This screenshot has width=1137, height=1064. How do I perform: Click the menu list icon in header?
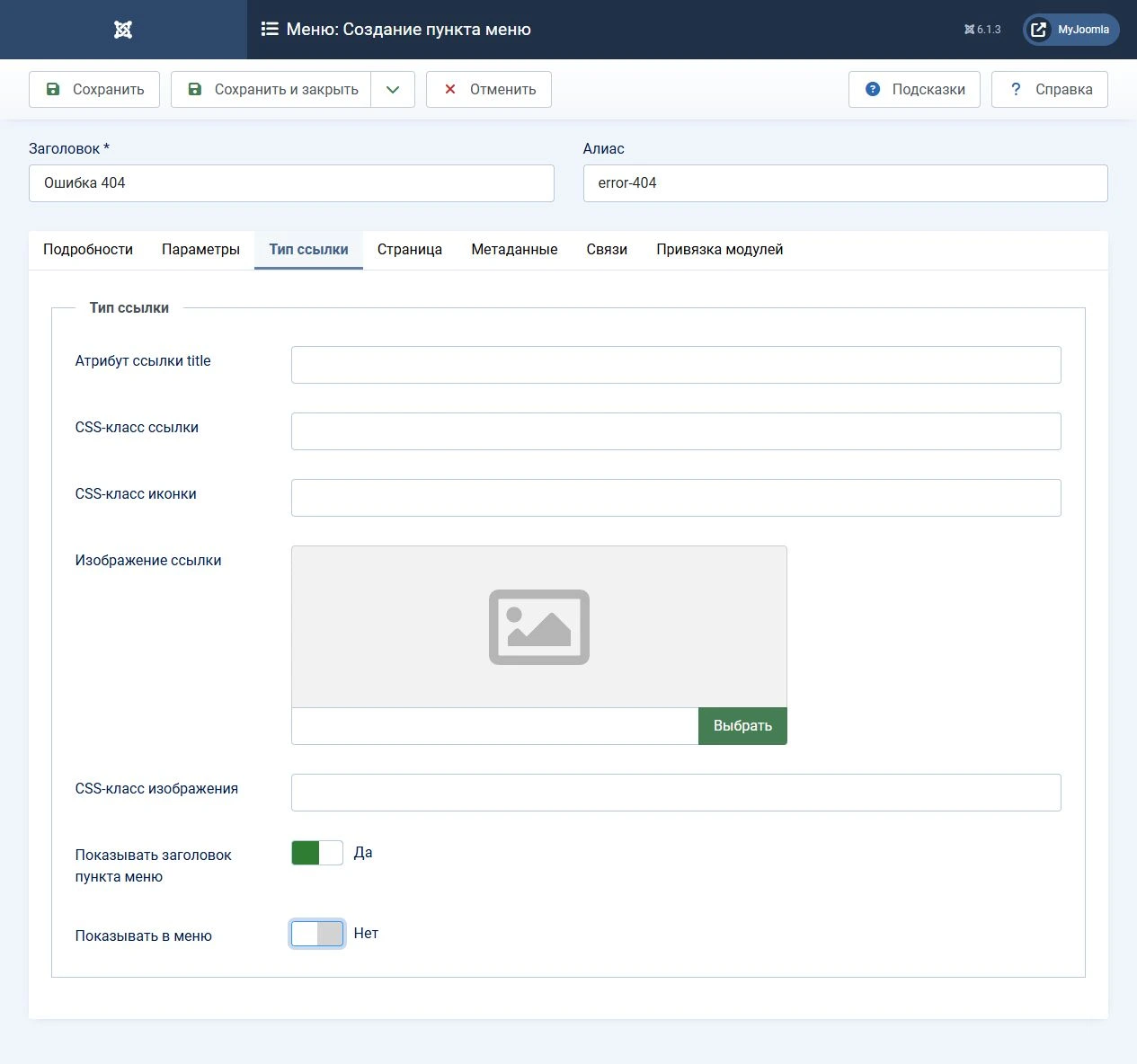click(x=270, y=29)
